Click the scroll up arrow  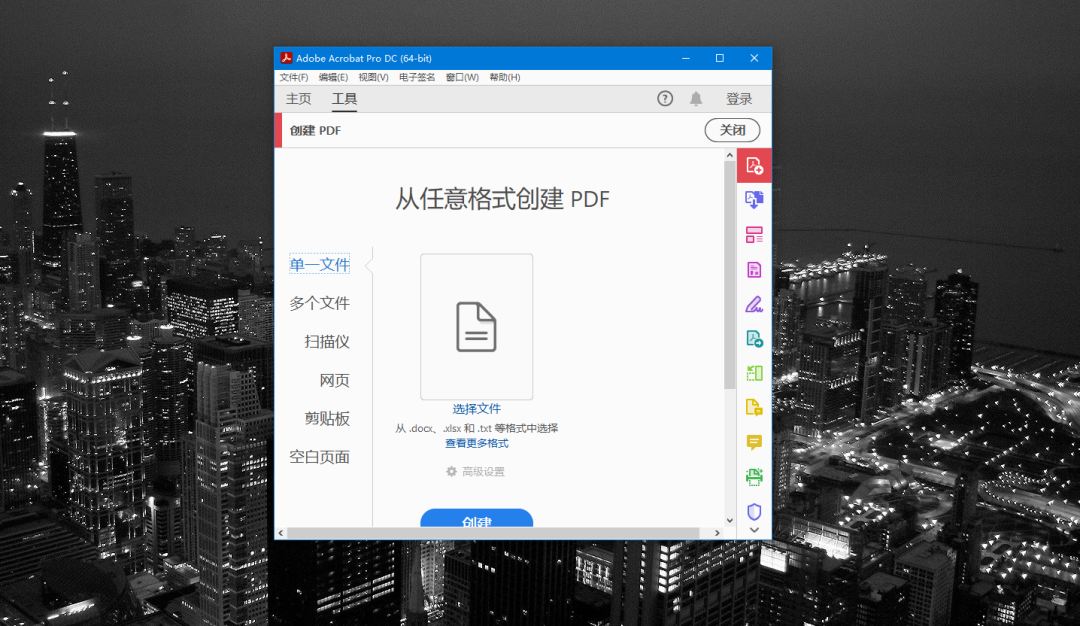point(729,155)
